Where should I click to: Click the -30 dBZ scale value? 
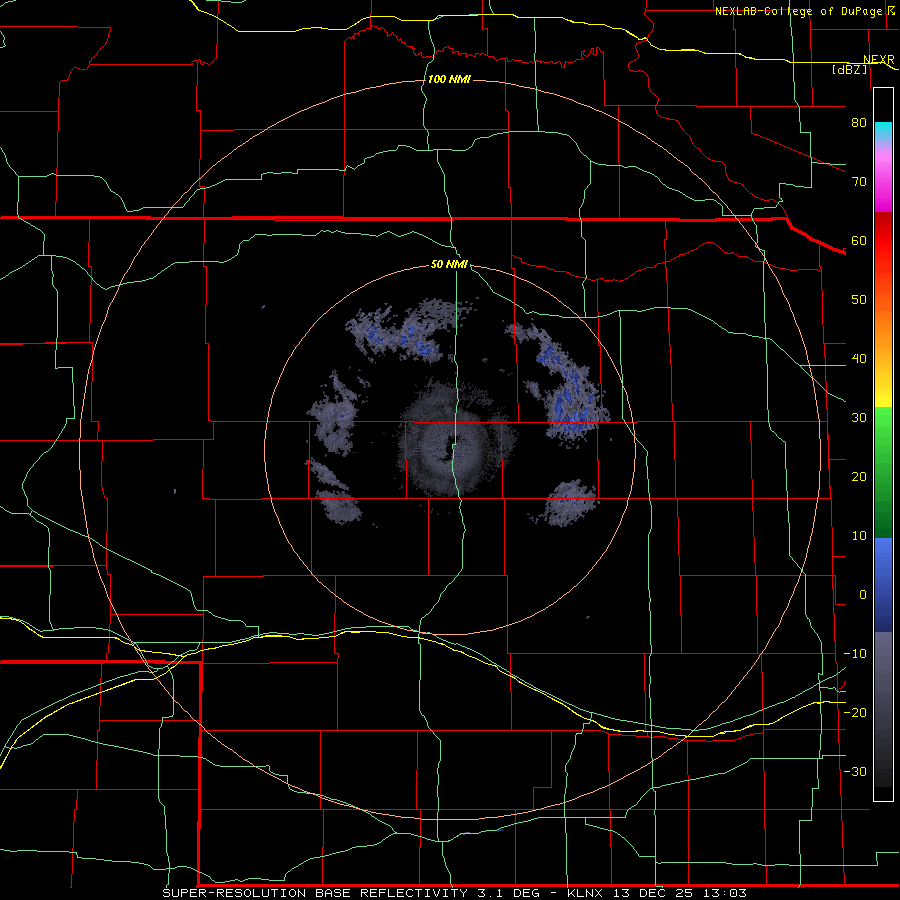[855, 771]
